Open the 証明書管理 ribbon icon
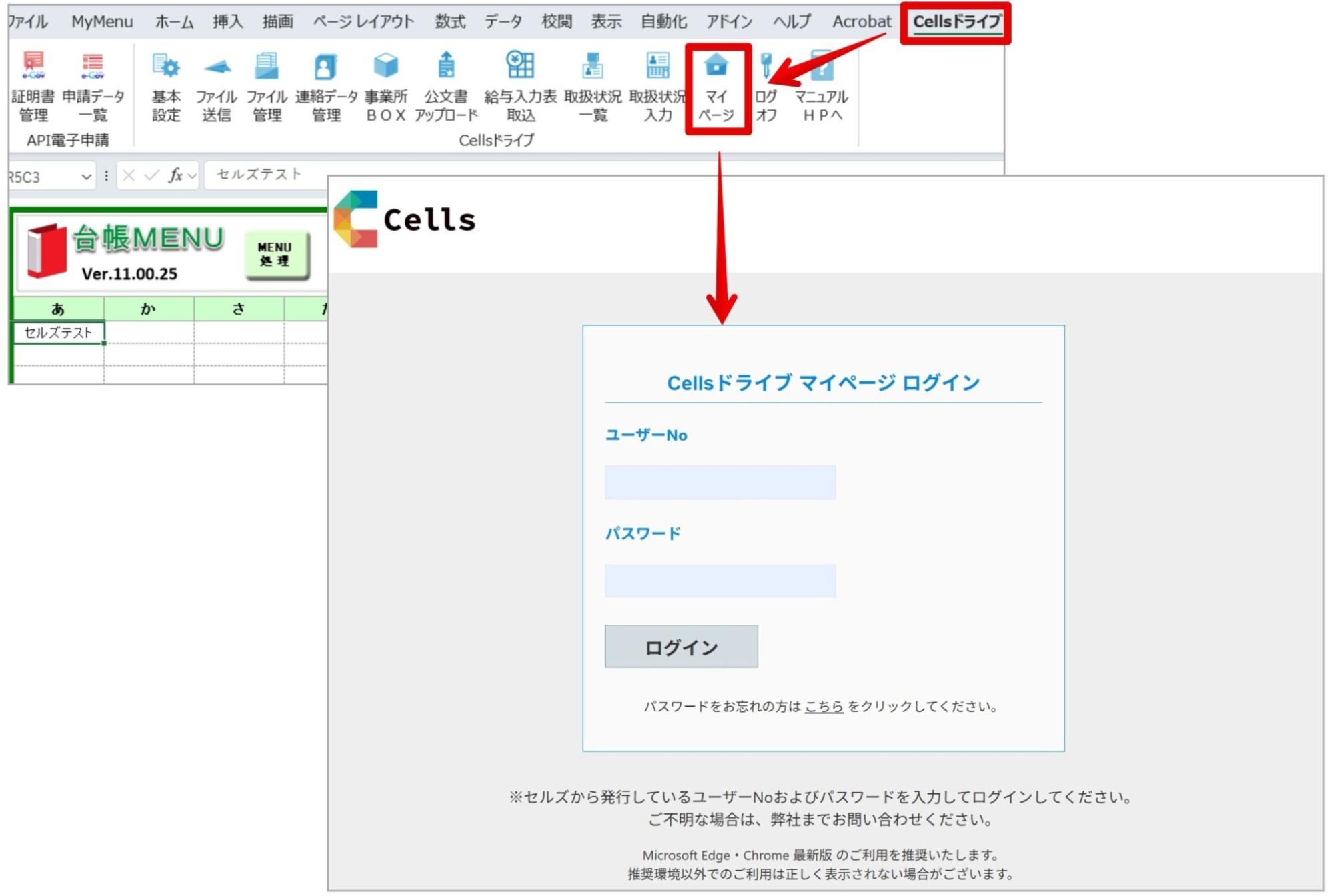Screen dimensions: 1333x896 coord(33,87)
